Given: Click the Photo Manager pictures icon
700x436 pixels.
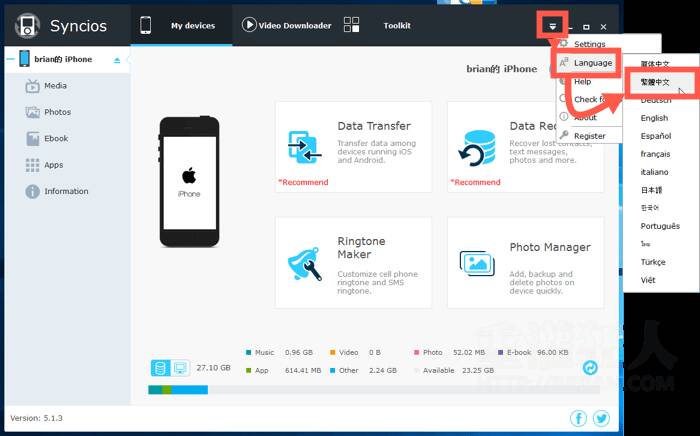Looking at the screenshot, I should [x=477, y=263].
